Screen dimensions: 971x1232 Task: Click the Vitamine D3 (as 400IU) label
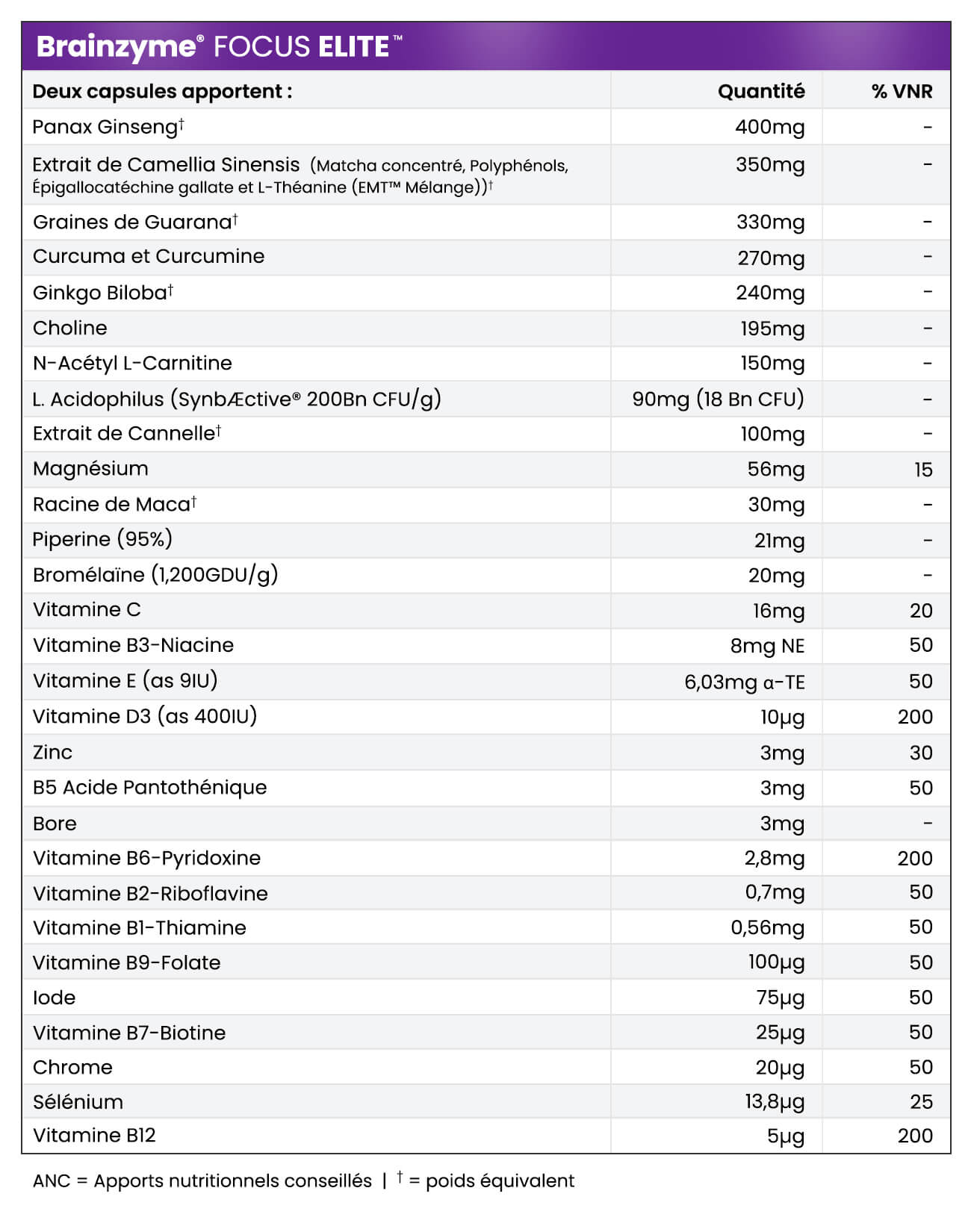tap(145, 717)
